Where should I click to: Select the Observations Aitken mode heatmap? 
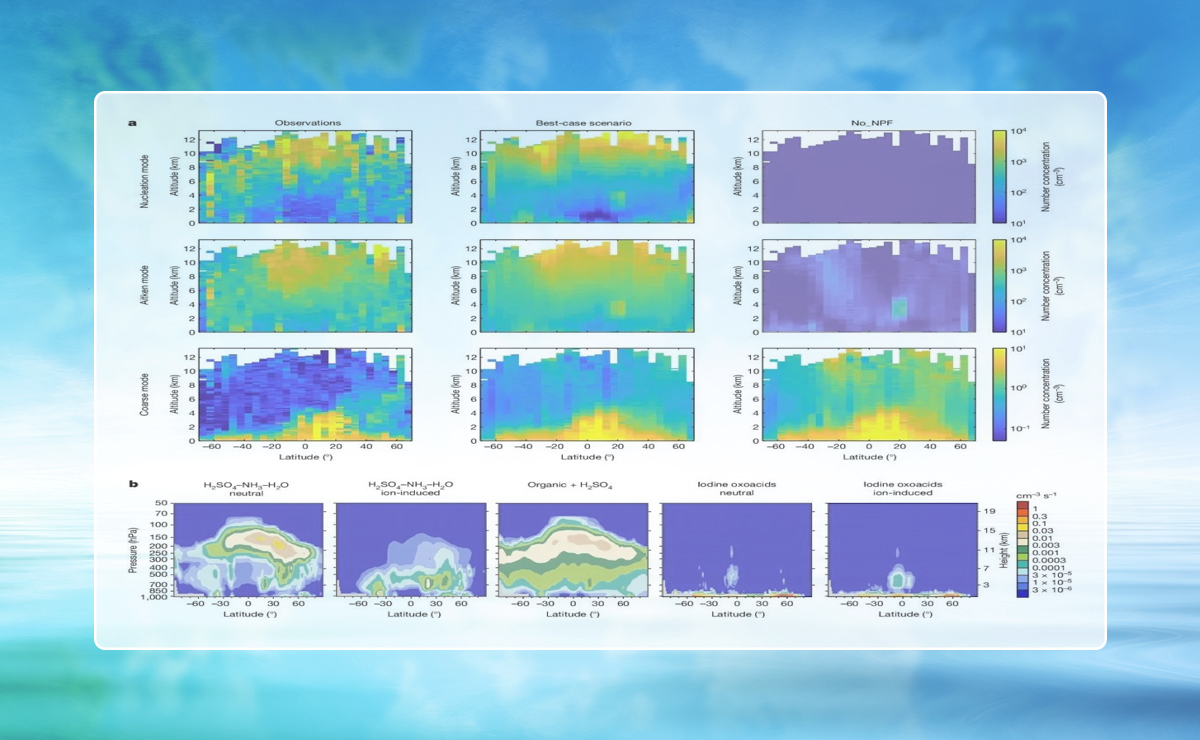point(305,285)
